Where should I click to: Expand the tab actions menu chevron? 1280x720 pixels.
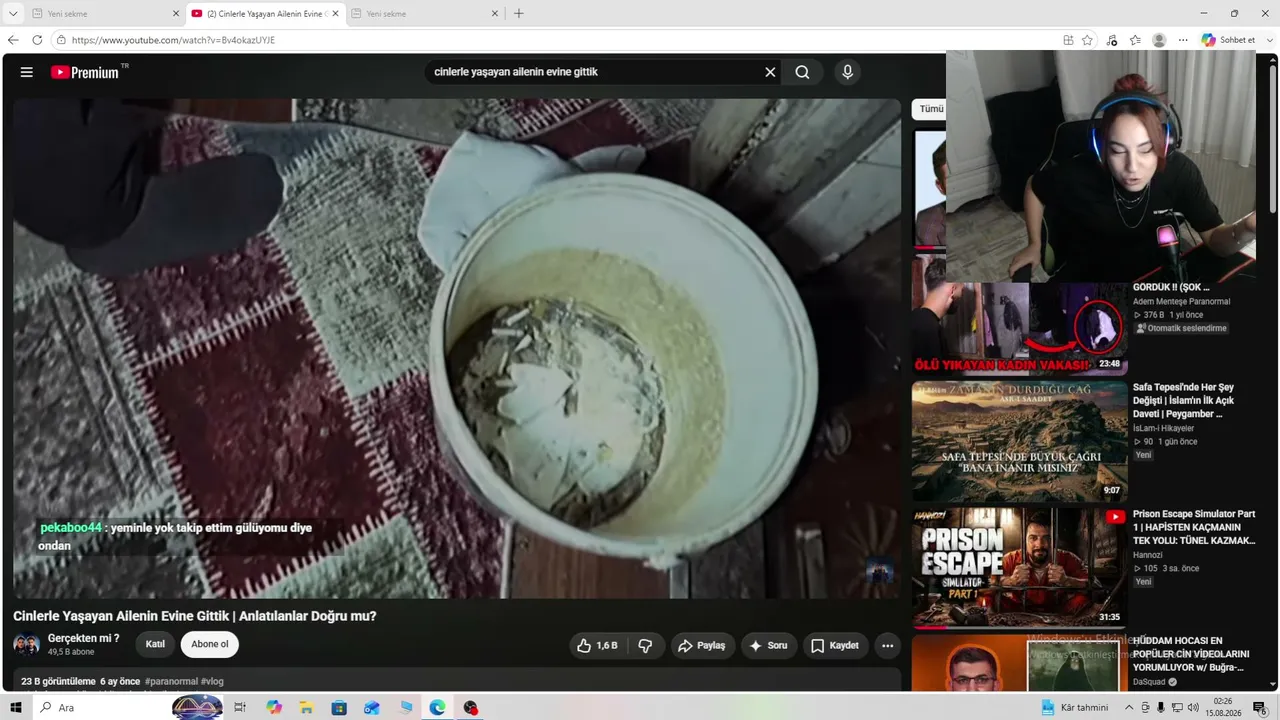[13, 14]
